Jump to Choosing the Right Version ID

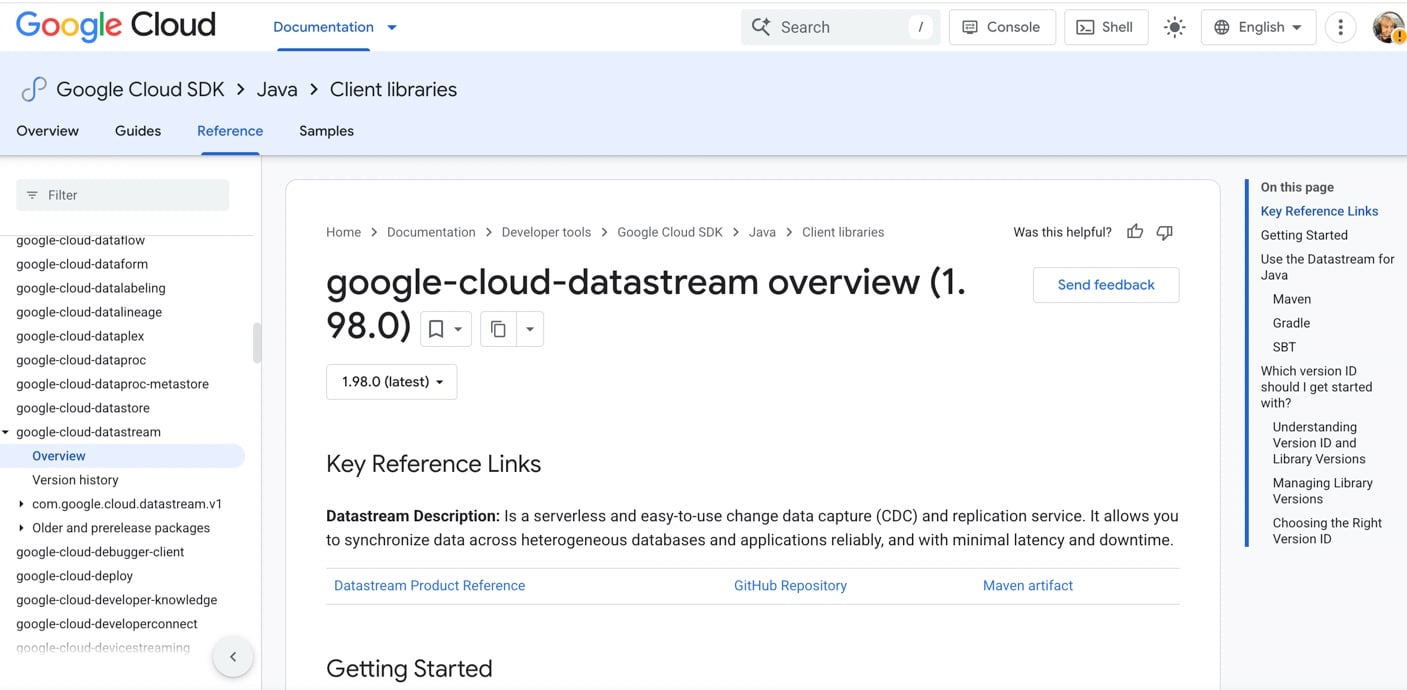coord(1327,531)
